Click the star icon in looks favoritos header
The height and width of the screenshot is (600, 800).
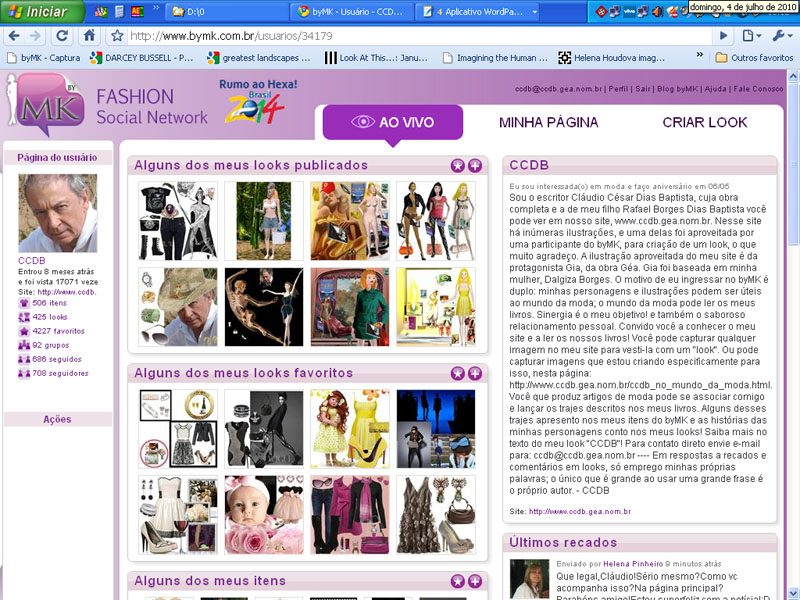click(458, 373)
